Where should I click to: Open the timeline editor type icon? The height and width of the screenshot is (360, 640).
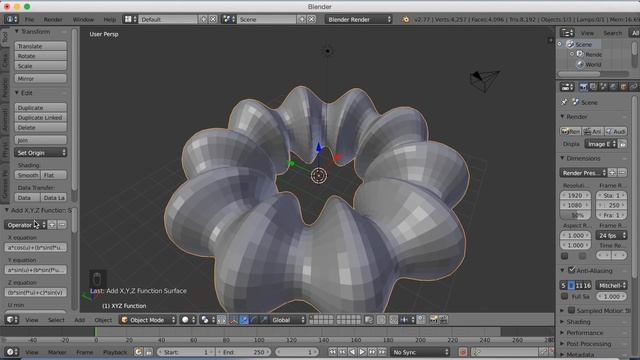click(11, 352)
